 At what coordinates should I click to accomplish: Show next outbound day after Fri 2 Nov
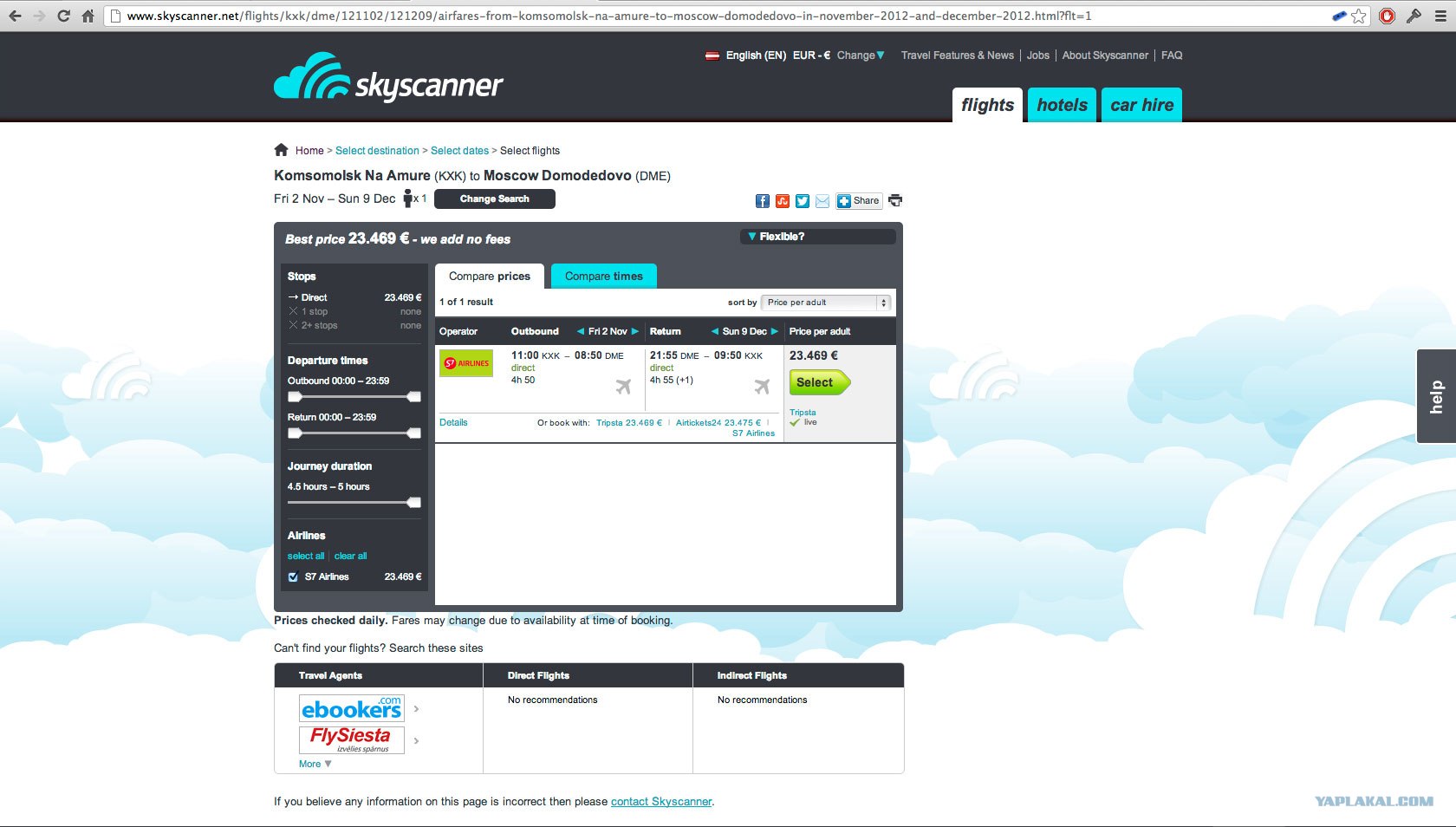(x=635, y=331)
